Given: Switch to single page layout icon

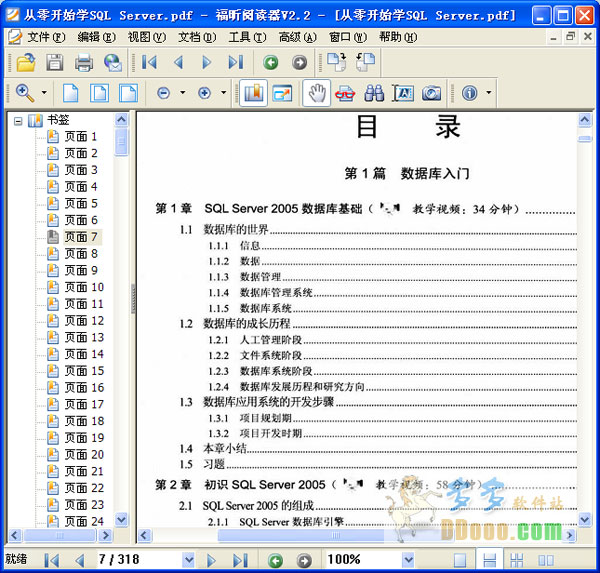Looking at the screenshot, I should [x=460, y=561].
